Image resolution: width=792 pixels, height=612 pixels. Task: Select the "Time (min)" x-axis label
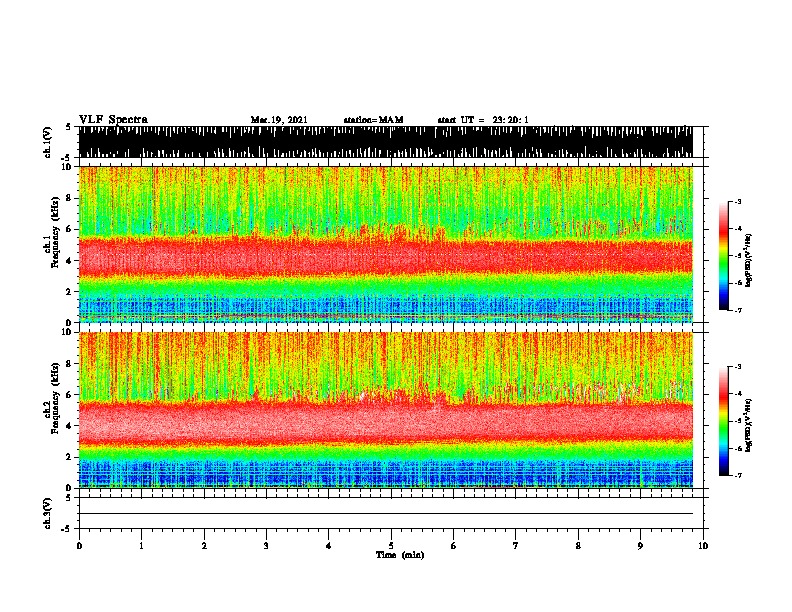click(400, 555)
